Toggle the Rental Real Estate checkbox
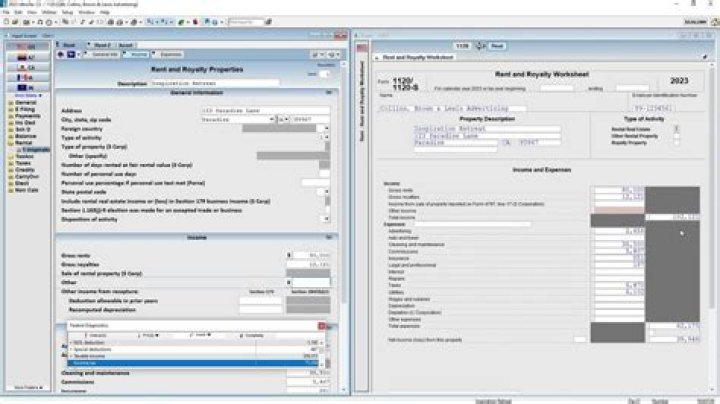720x404 pixels. tap(677, 128)
